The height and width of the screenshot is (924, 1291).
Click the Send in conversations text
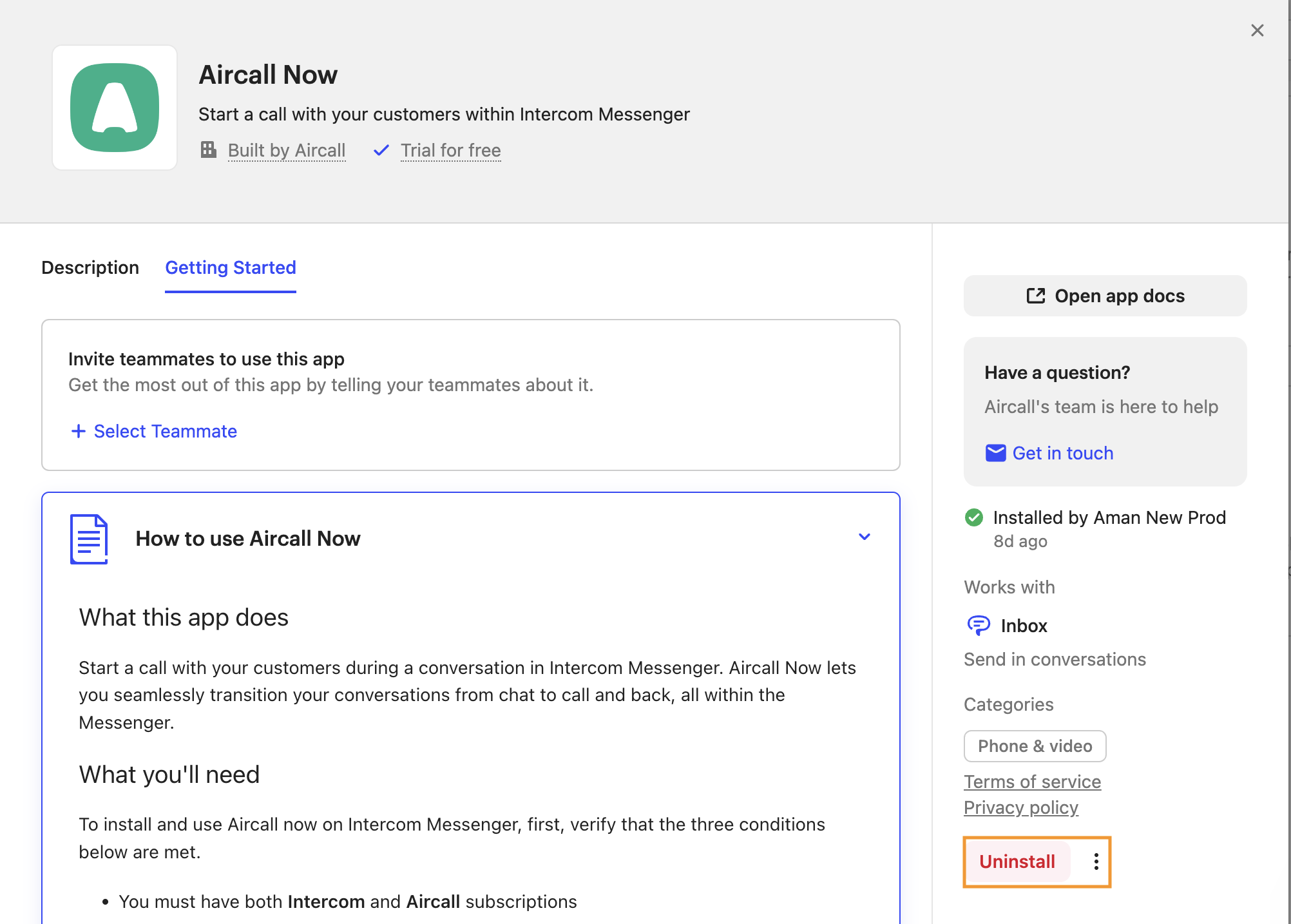[x=1055, y=659]
